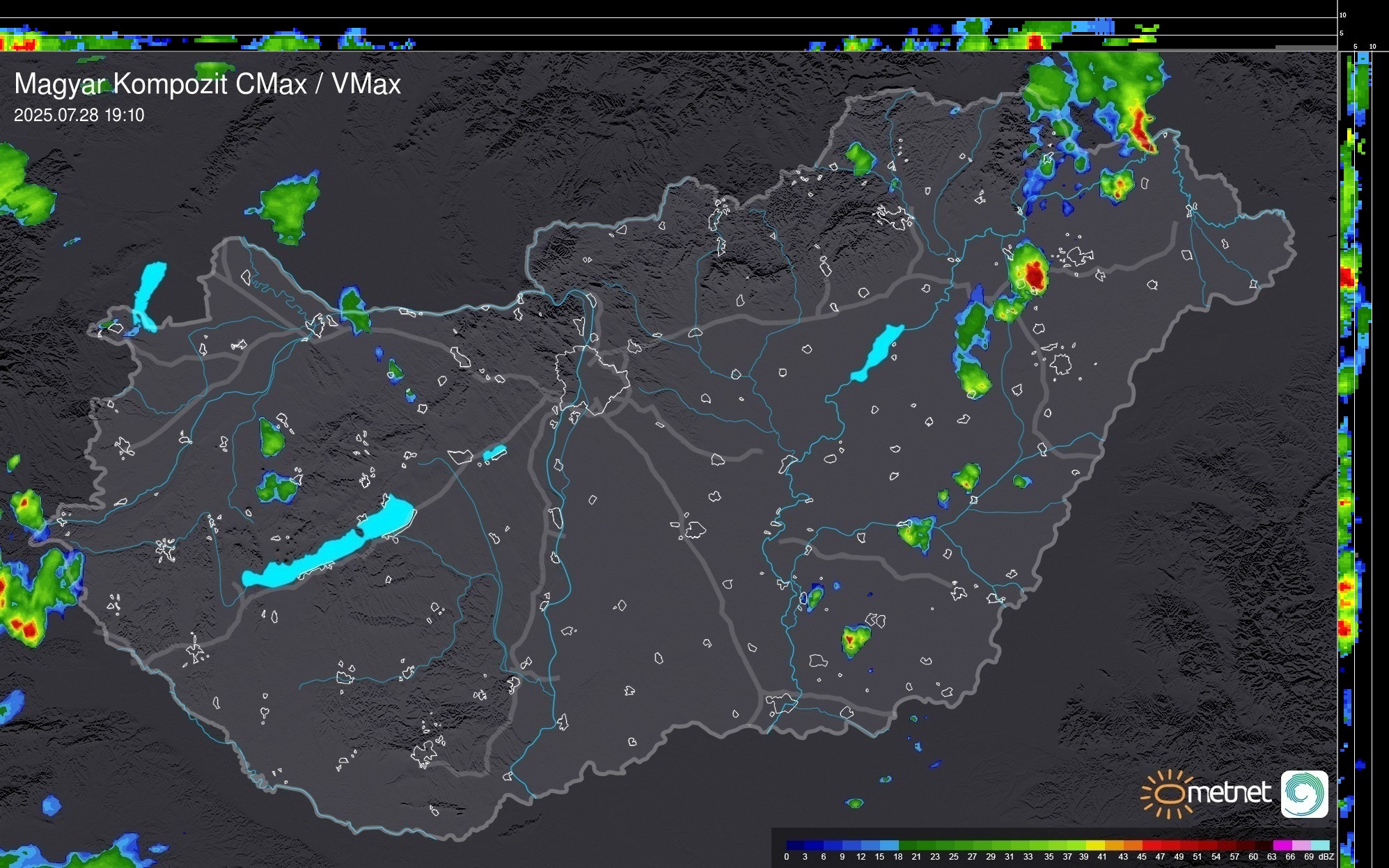Click the 2025.07.28 19:10 timestamp
The image size is (1389, 868).
[79, 115]
